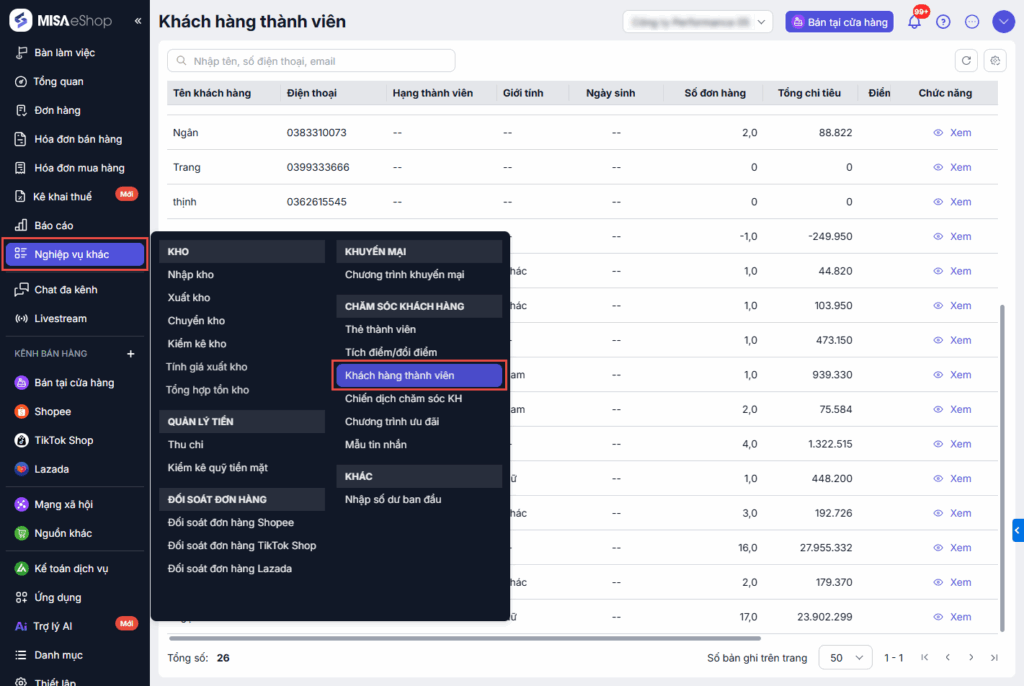Click Xem link in 939.330 row

point(960,375)
